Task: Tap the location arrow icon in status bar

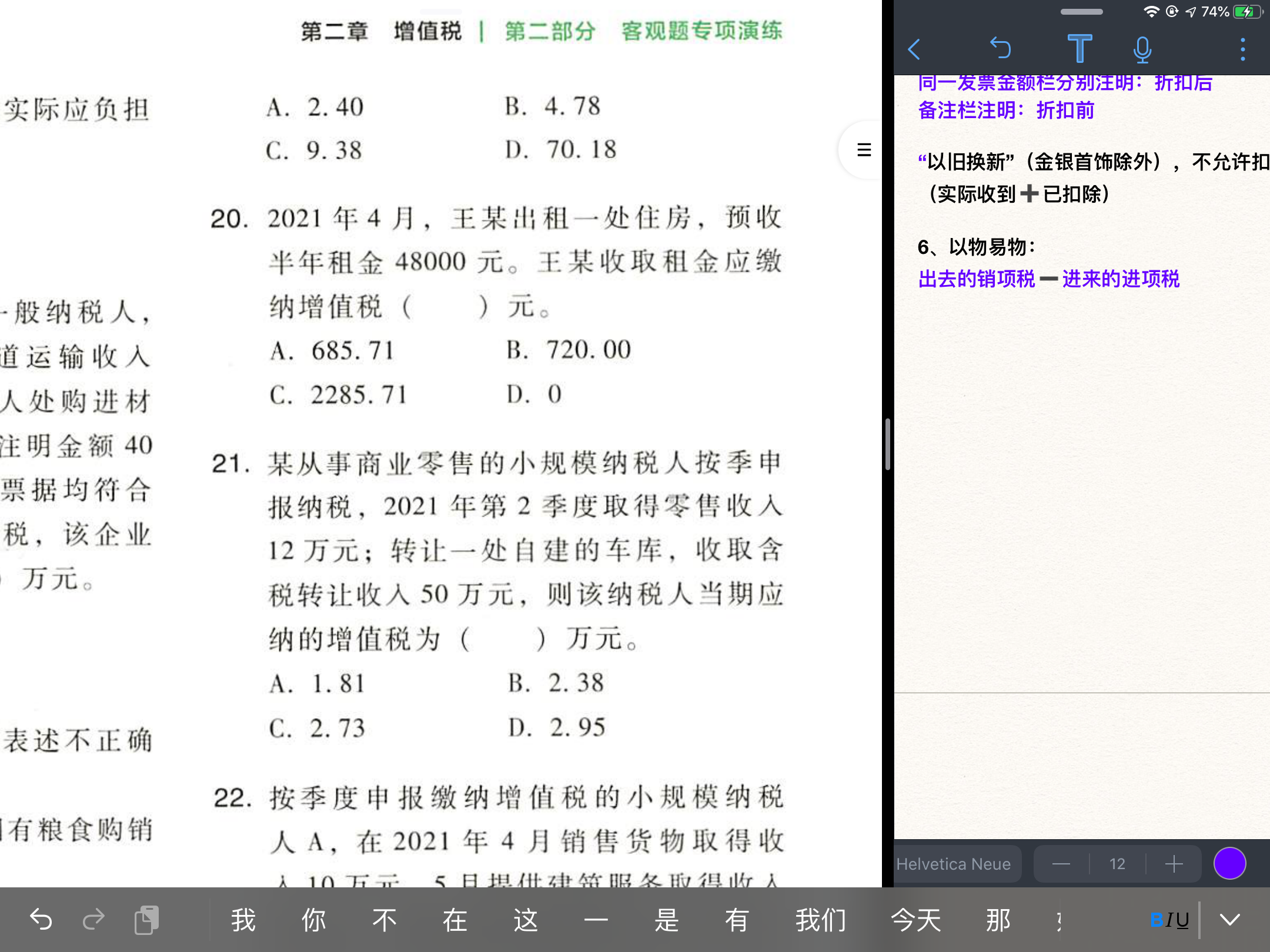Action: 1190,12
